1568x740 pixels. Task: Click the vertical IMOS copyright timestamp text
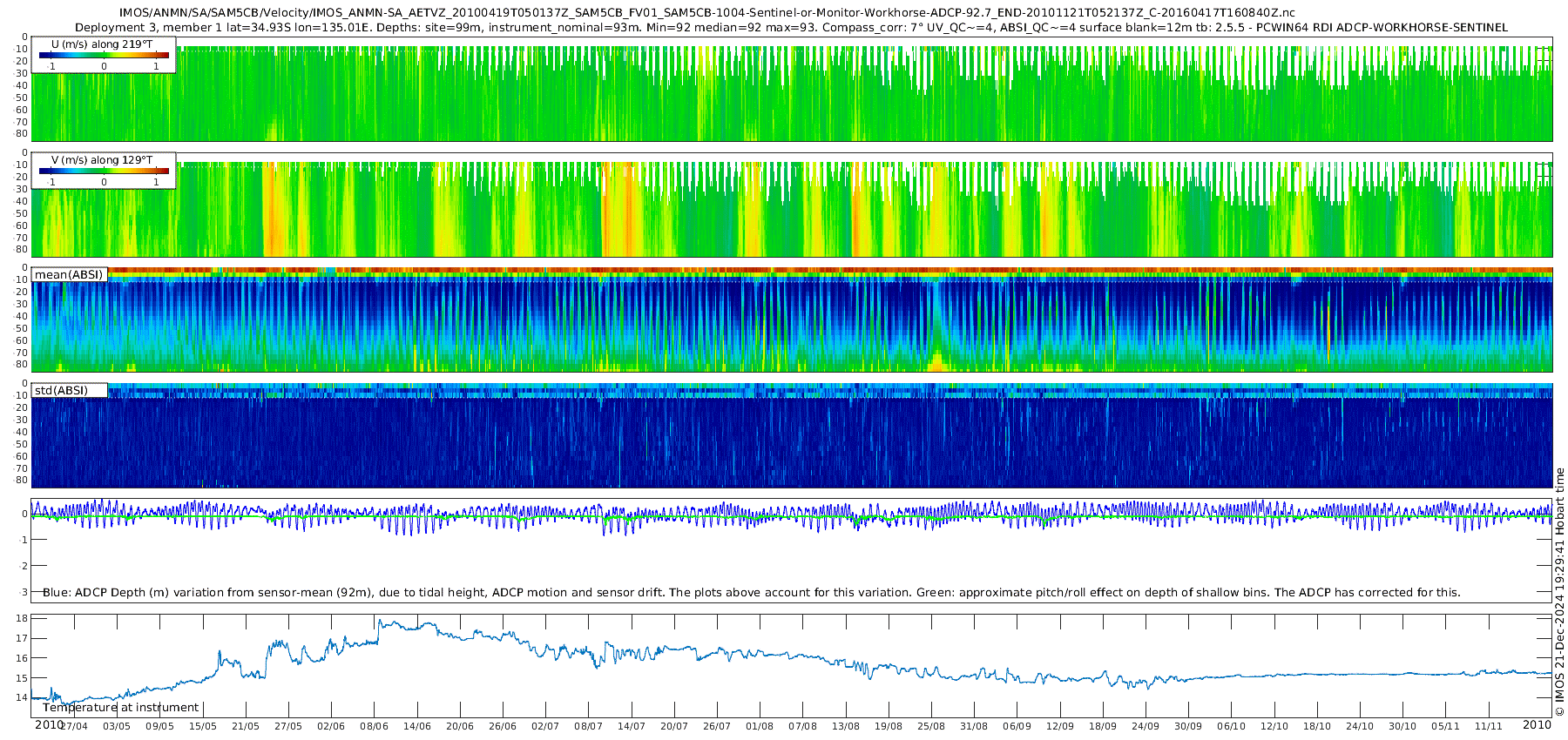(x=1559, y=592)
